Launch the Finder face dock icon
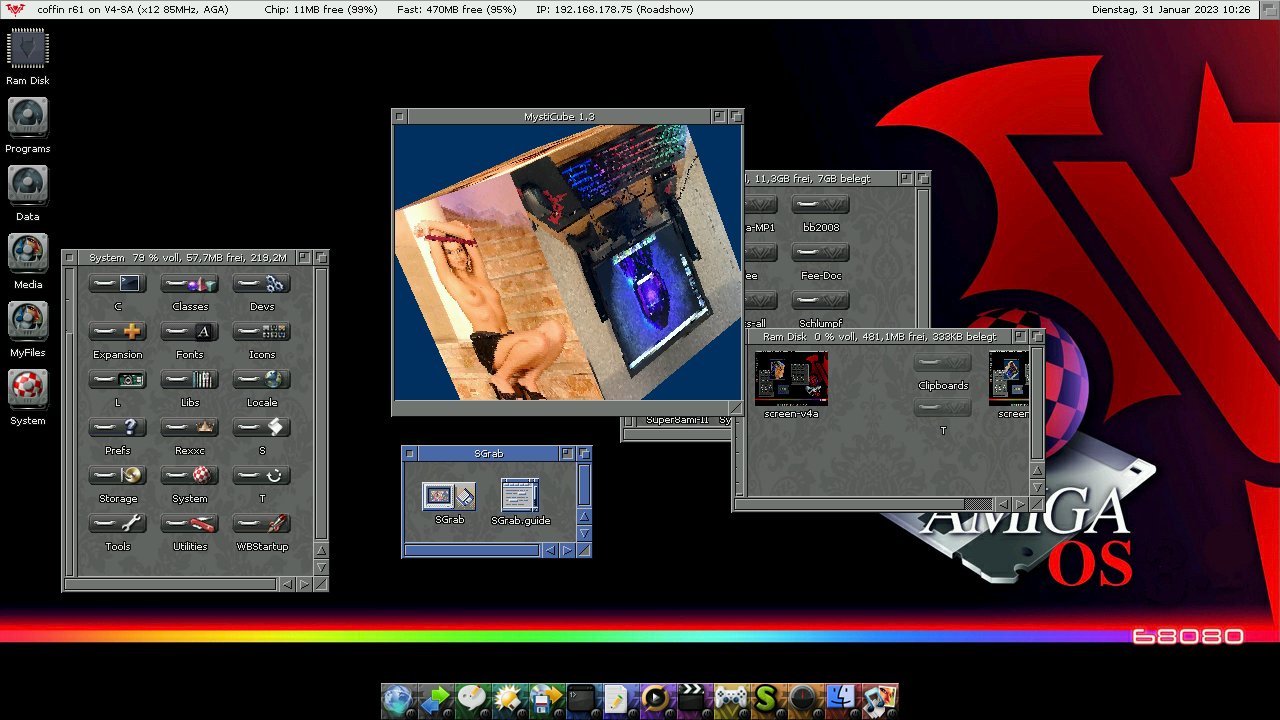The width and height of the screenshot is (1280, 720). [842, 699]
